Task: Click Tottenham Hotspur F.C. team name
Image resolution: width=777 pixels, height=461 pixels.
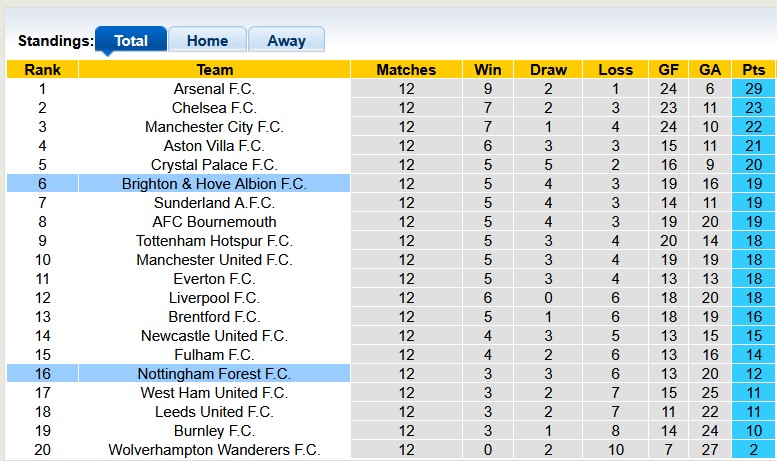Action: pos(214,241)
